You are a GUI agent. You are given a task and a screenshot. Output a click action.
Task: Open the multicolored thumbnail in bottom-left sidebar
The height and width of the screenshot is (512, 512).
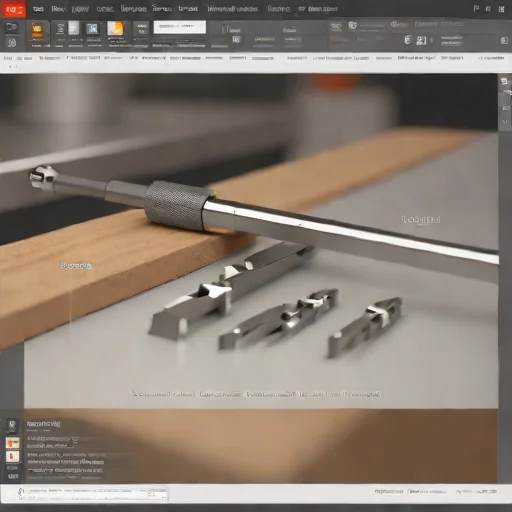13,443
